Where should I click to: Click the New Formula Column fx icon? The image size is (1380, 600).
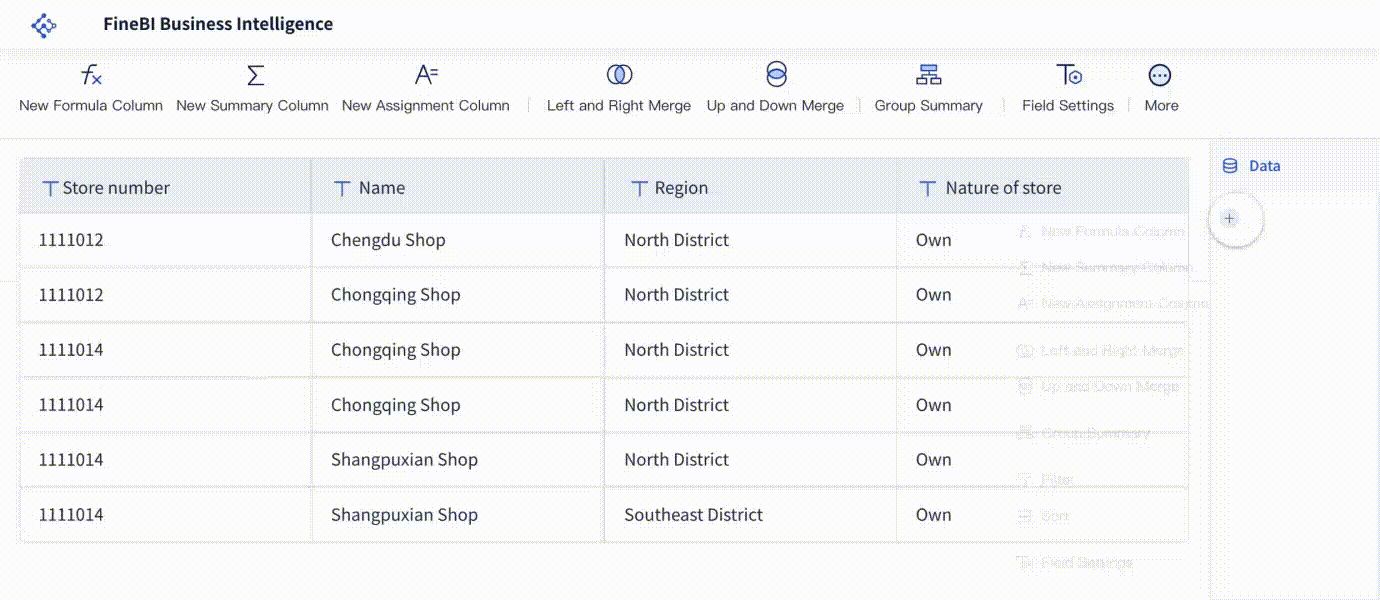coord(91,75)
